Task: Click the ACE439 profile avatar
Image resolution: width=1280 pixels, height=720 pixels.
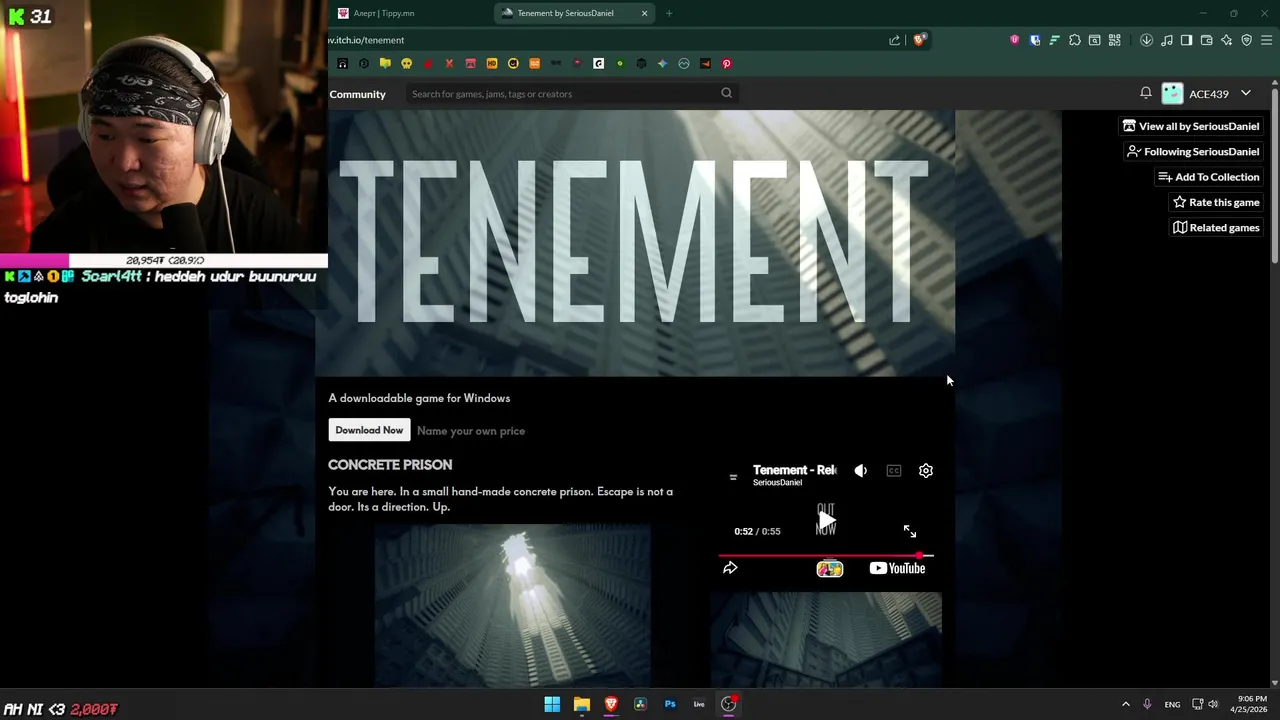Action: click(1172, 93)
